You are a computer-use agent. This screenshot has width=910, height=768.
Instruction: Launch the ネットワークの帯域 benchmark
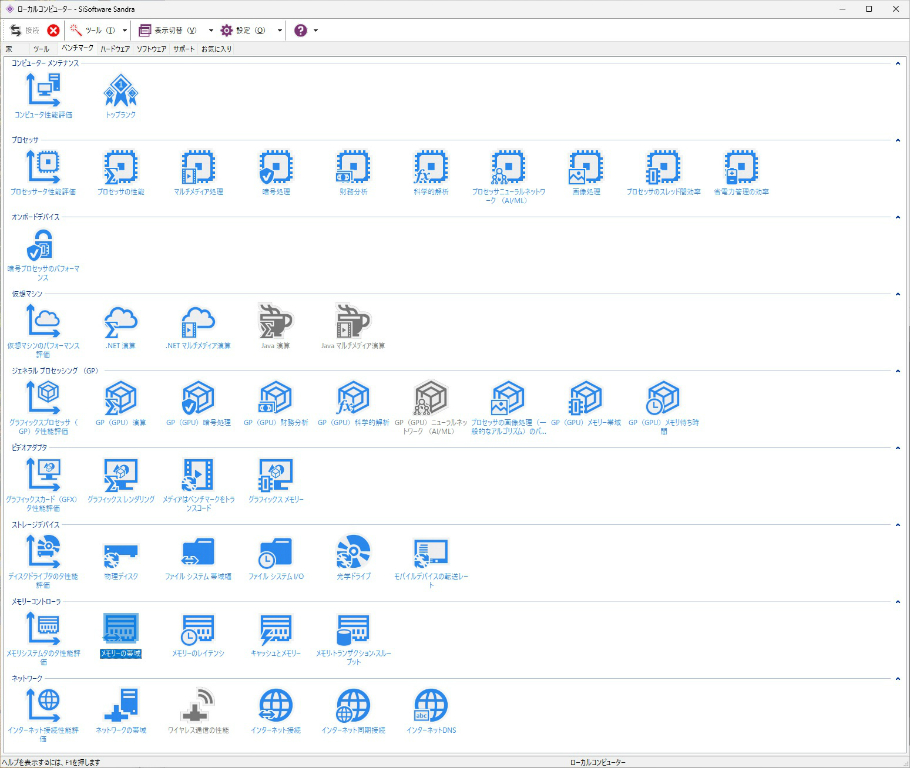pyautogui.click(x=121, y=711)
